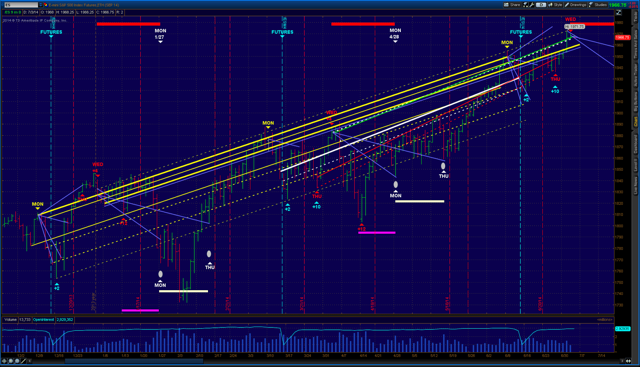The image size is (640, 367).
Task: Click the quick study flask icon left of the wrench
Action: [x=526, y=5]
